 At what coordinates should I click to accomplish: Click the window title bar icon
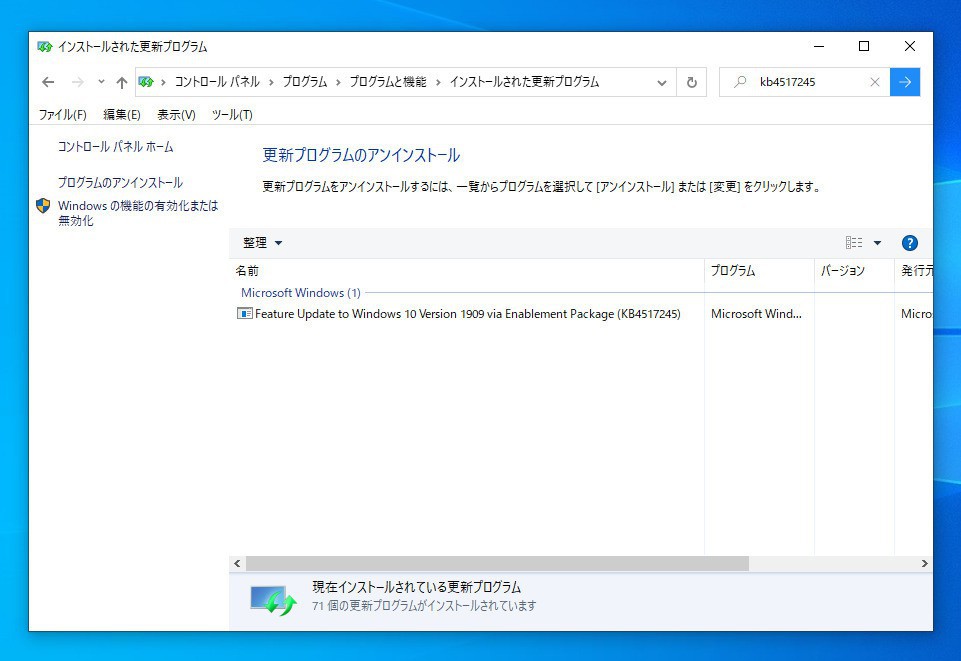click(45, 47)
